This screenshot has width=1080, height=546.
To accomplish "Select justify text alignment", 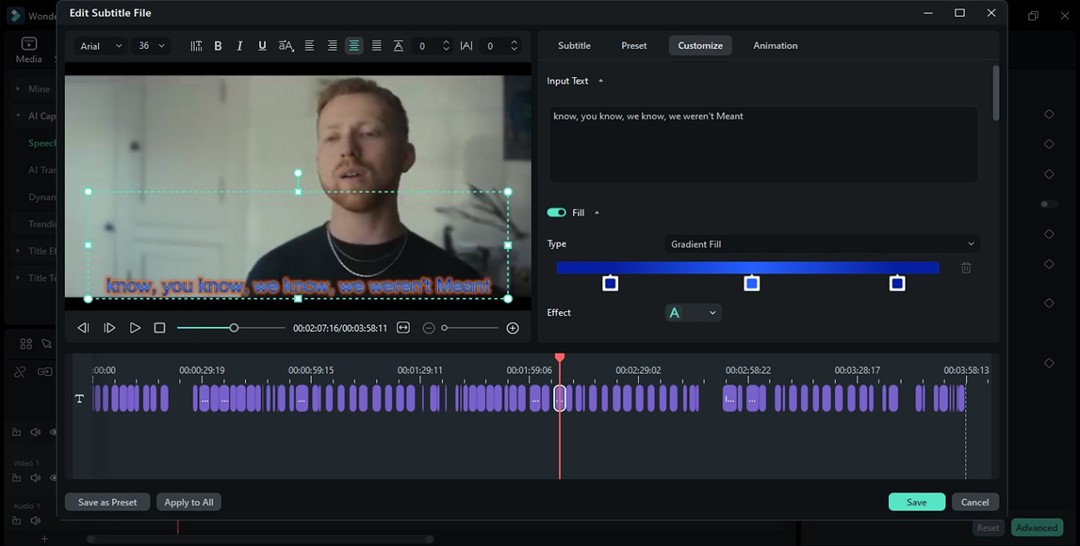I will [376, 46].
